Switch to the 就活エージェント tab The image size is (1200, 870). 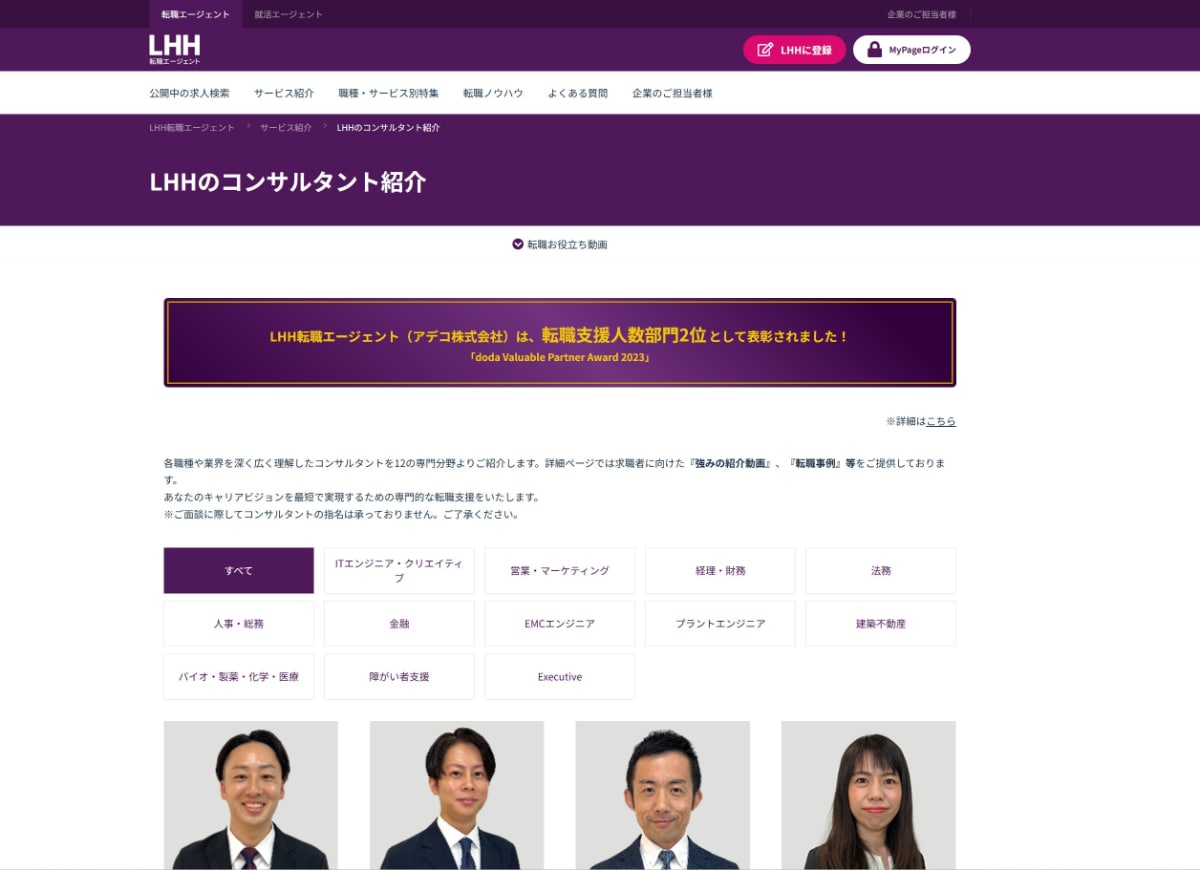coord(288,14)
